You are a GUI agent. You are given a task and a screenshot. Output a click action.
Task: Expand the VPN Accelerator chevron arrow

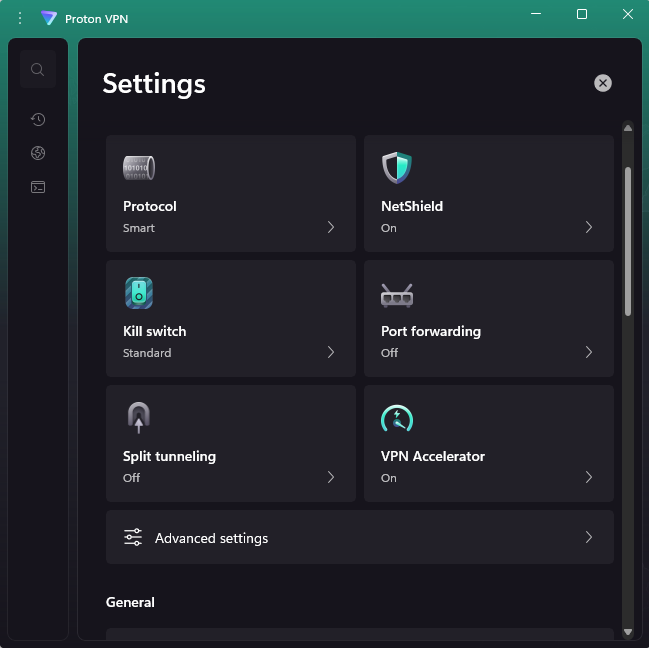(x=589, y=477)
